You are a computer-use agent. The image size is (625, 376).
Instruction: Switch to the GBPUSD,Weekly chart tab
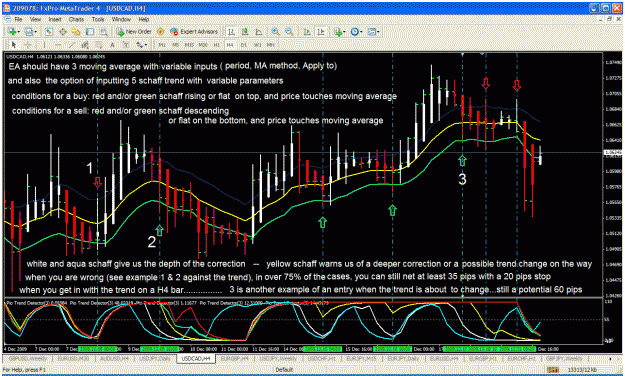(28, 359)
